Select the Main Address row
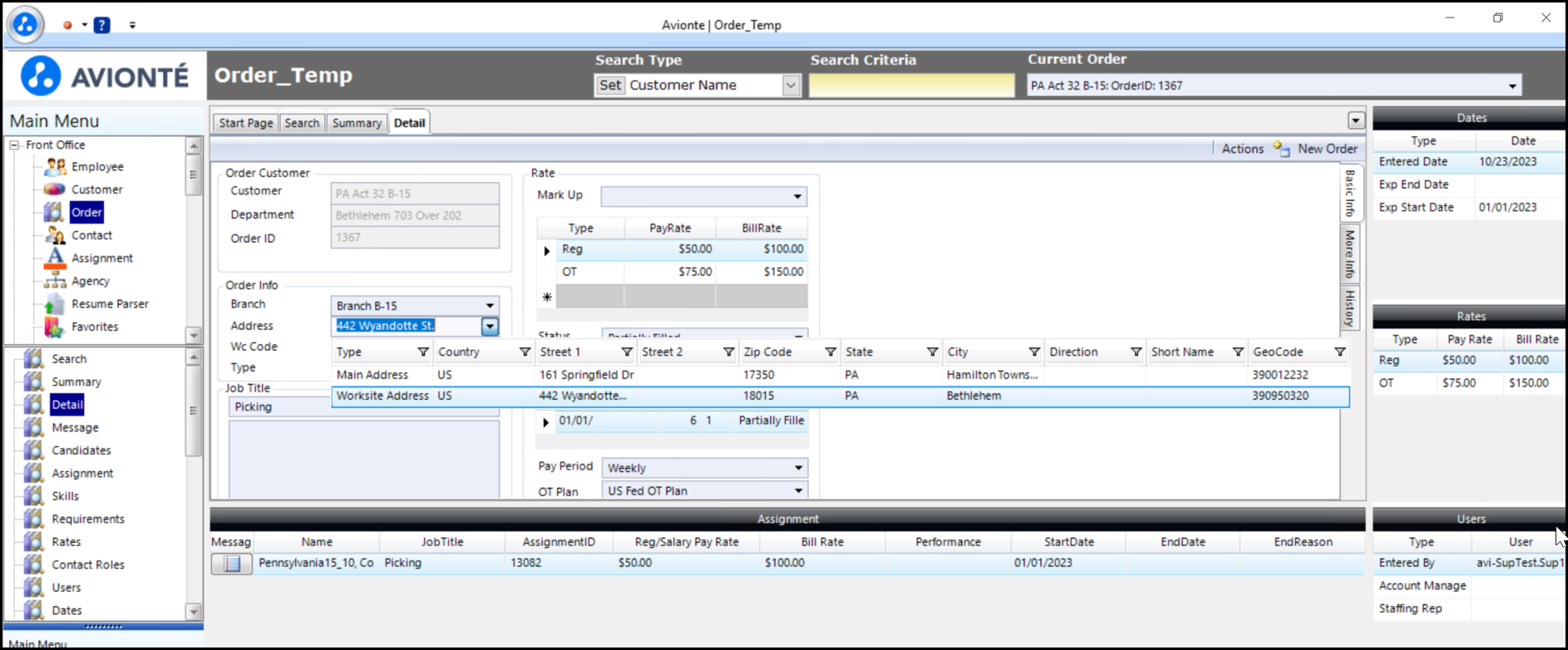Image resolution: width=1568 pixels, height=650 pixels. (x=840, y=375)
